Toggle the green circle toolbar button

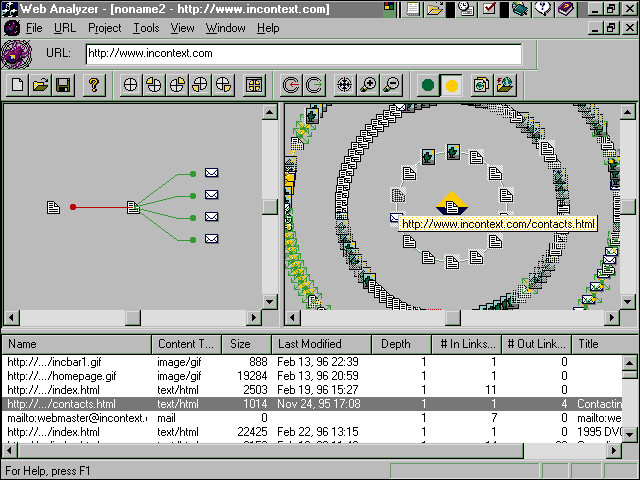tap(428, 85)
